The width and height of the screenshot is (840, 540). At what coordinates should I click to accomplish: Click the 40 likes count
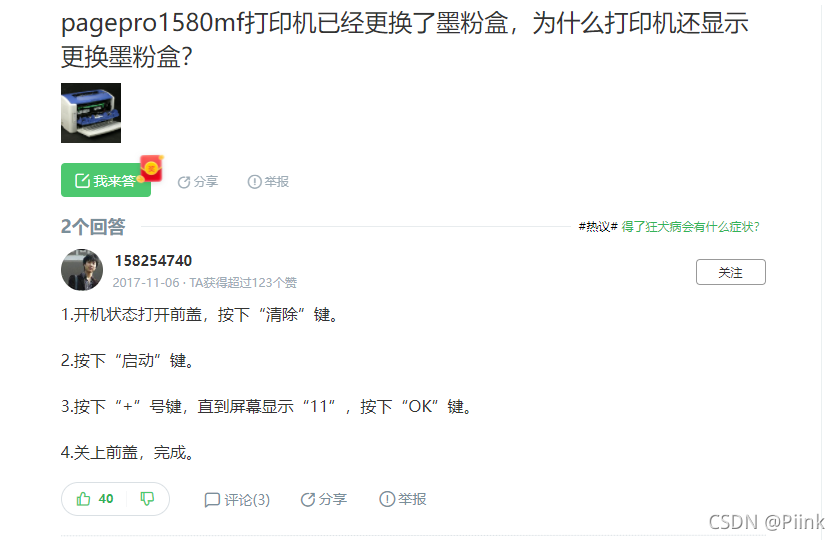pyautogui.click(x=106, y=499)
